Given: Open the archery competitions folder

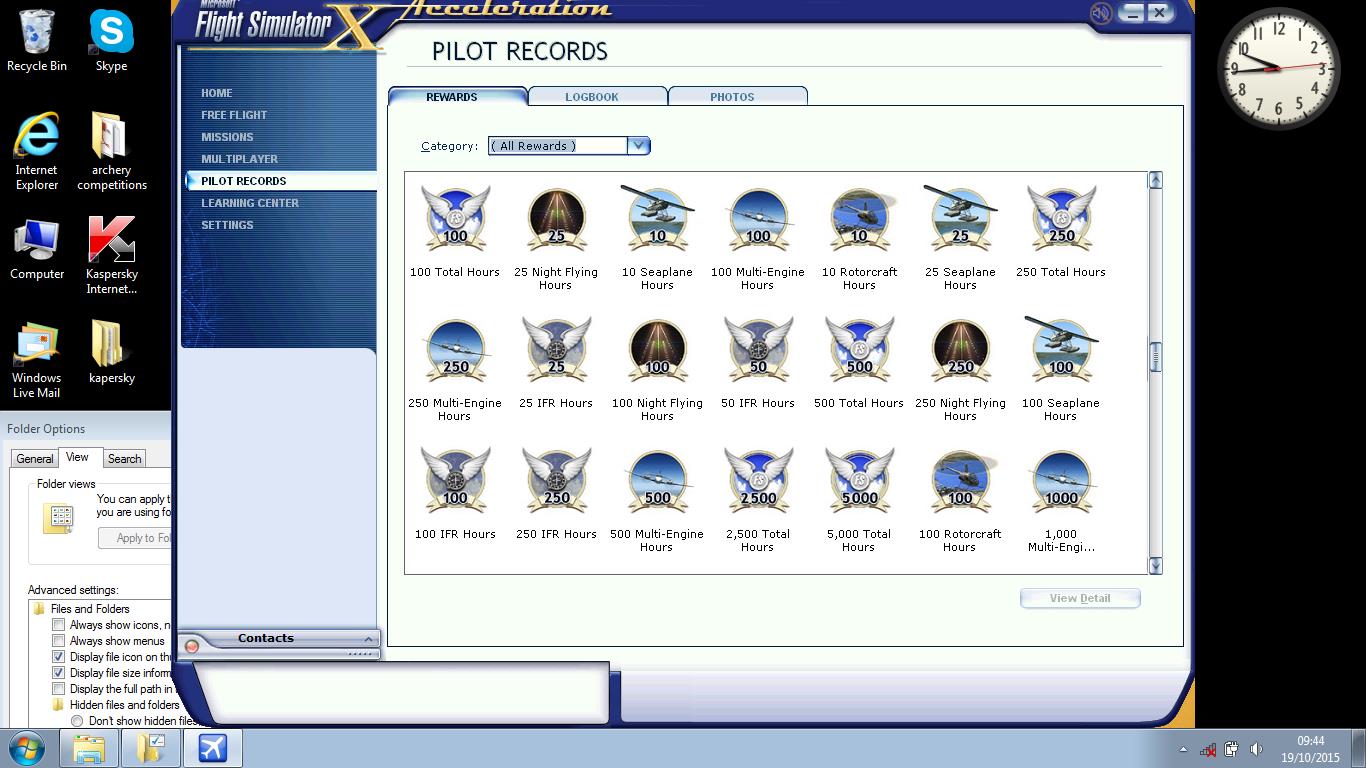Looking at the screenshot, I should point(111,151).
